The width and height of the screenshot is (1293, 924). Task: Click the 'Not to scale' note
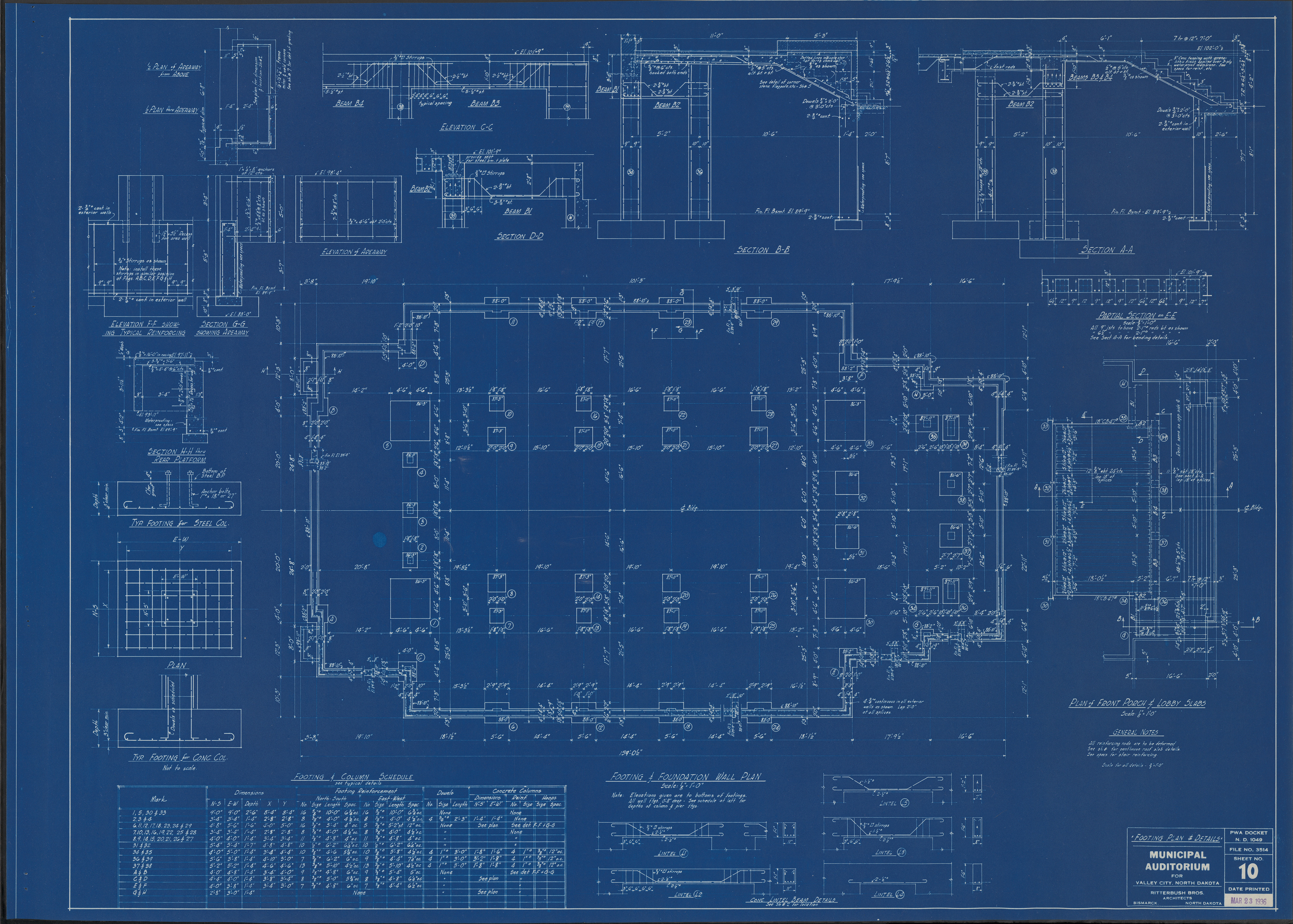[x=180, y=768]
